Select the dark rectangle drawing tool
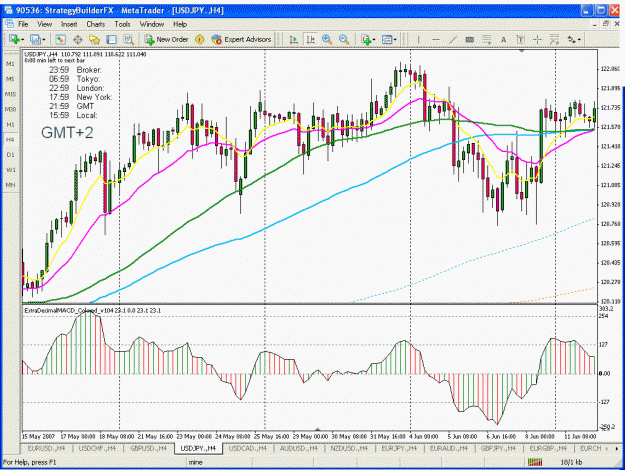625x470 pixels. click(470, 39)
